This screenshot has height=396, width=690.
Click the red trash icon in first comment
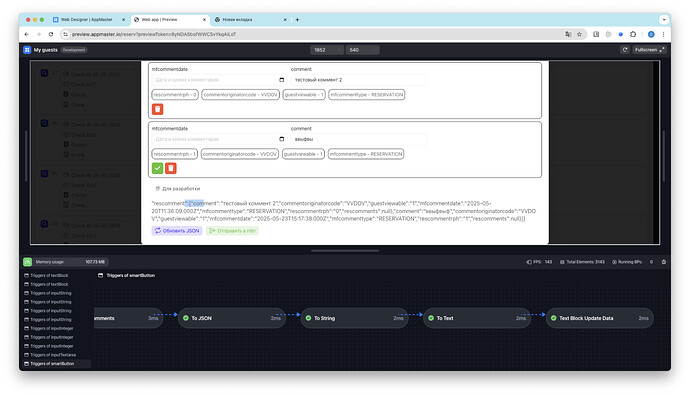click(158, 109)
